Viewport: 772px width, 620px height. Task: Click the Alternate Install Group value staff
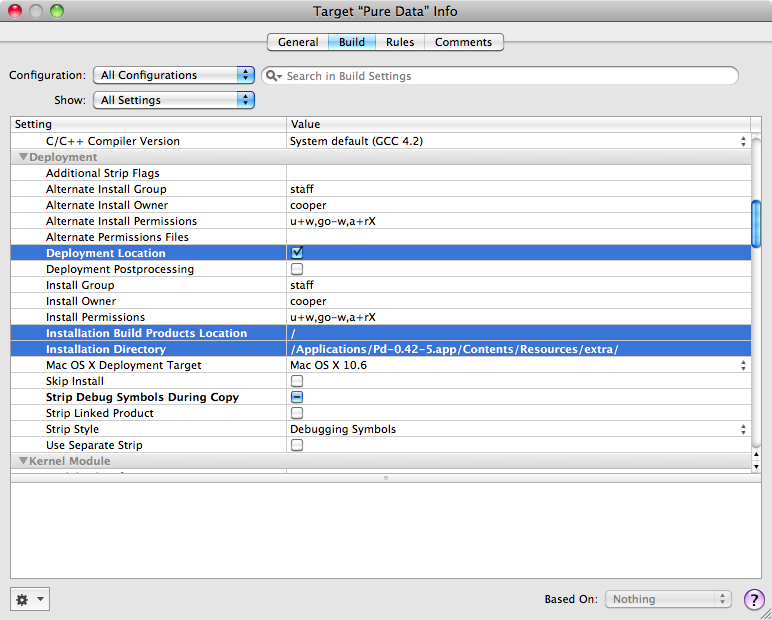[302, 189]
